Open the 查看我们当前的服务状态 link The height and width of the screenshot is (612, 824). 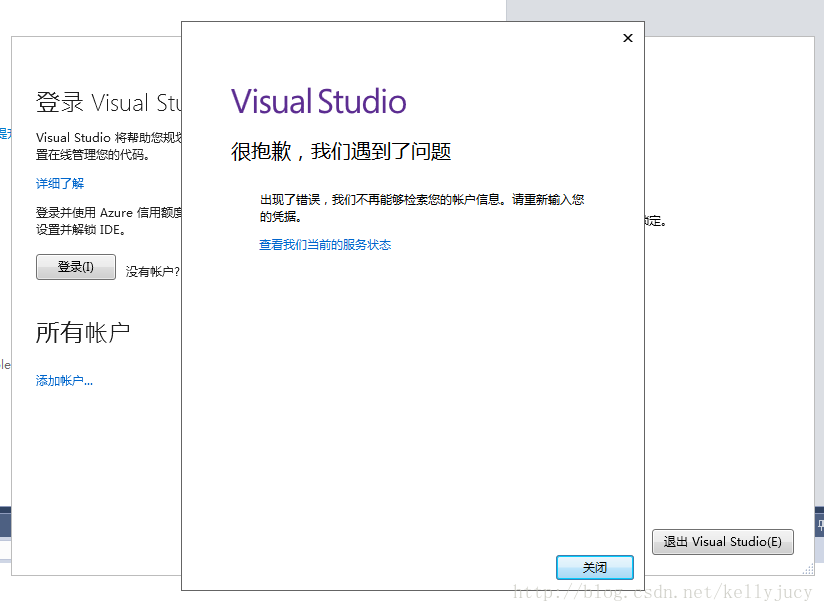click(325, 245)
